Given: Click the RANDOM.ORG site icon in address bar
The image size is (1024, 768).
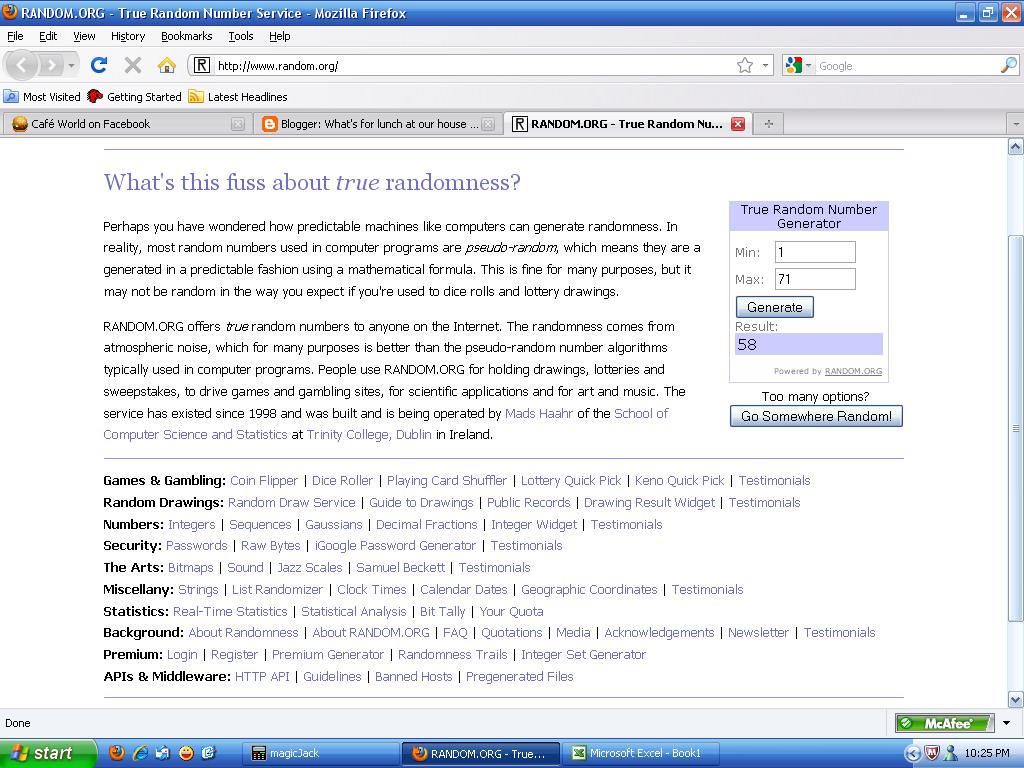Looking at the screenshot, I should 202,65.
